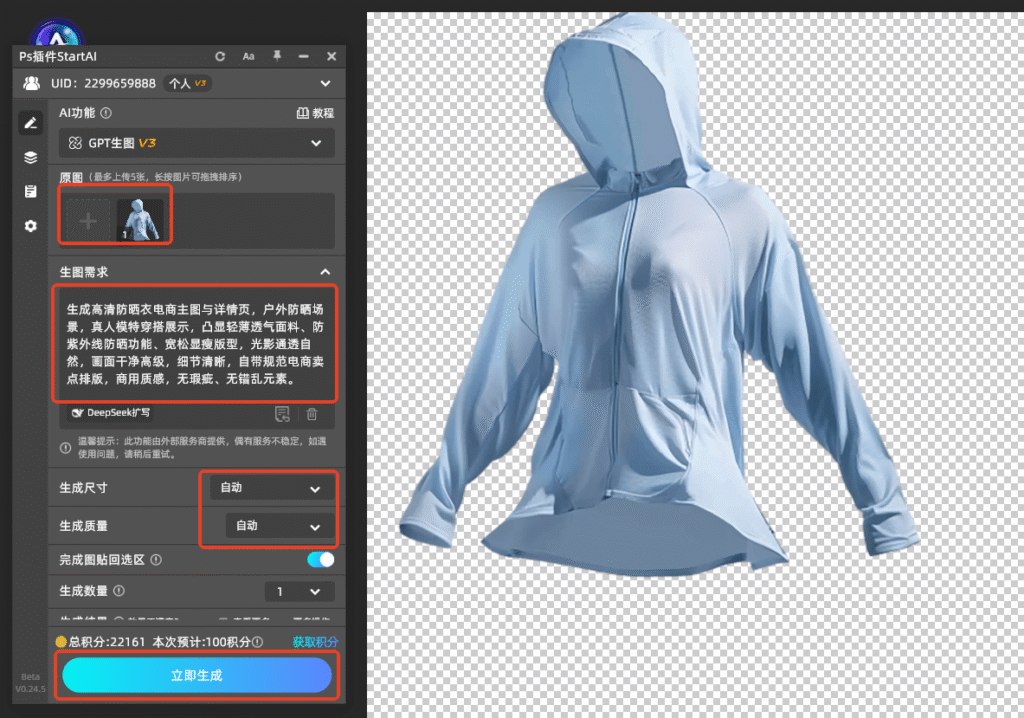Open the settings gear sidebar icon

31,226
